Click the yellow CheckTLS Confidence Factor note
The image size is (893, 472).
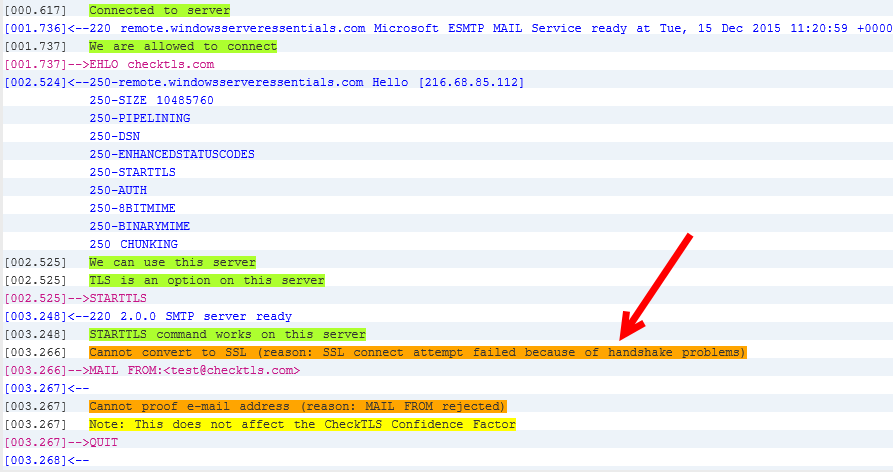(x=302, y=424)
